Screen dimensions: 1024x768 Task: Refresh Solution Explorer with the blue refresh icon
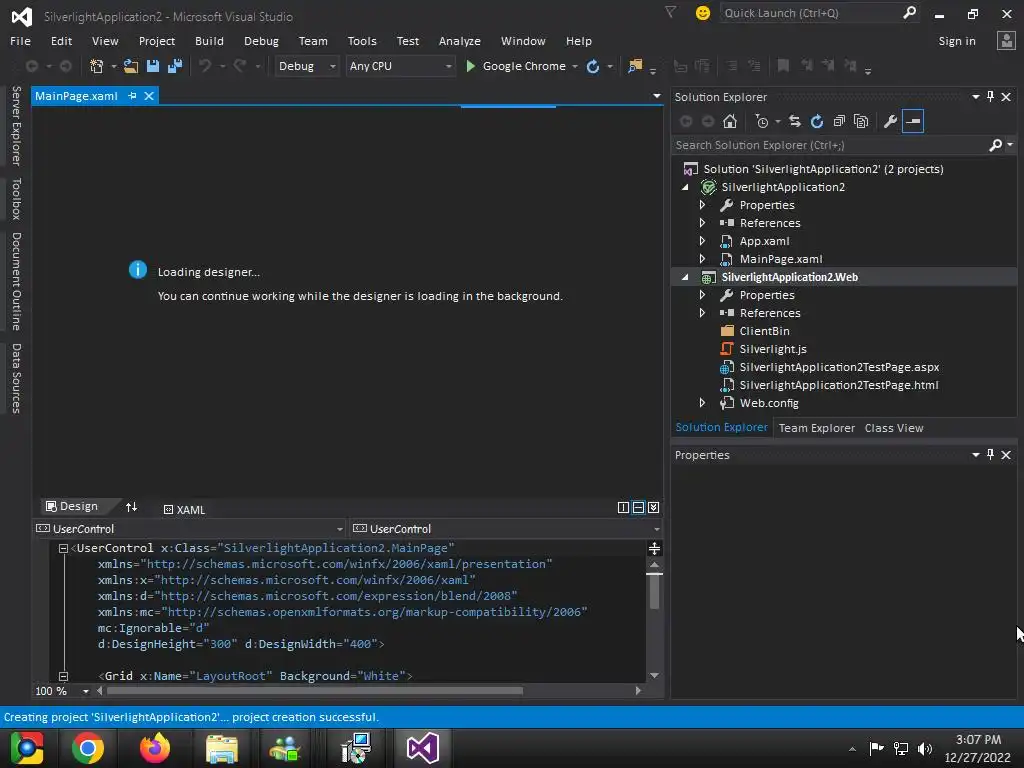pyautogui.click(x=817, y=121)
